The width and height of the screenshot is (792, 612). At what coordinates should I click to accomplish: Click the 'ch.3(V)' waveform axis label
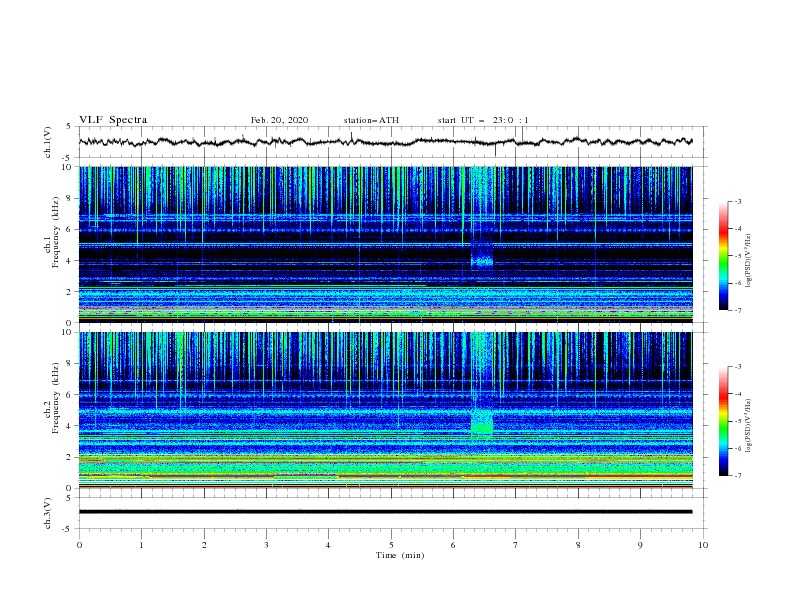tap(48, 513)
